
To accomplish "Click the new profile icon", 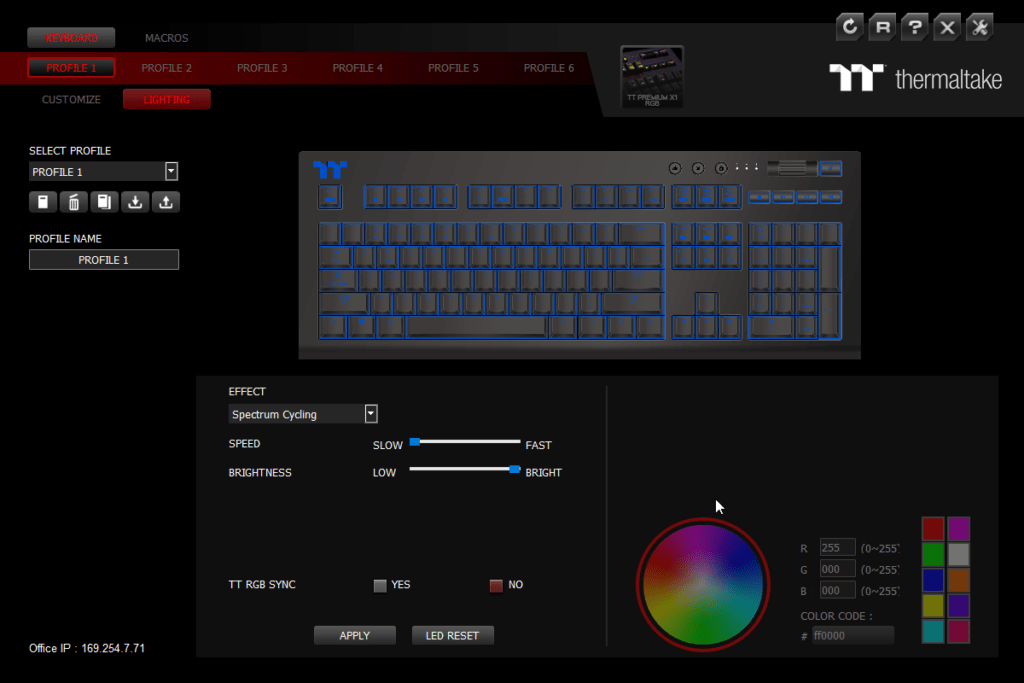I will (x=42, y=202).
